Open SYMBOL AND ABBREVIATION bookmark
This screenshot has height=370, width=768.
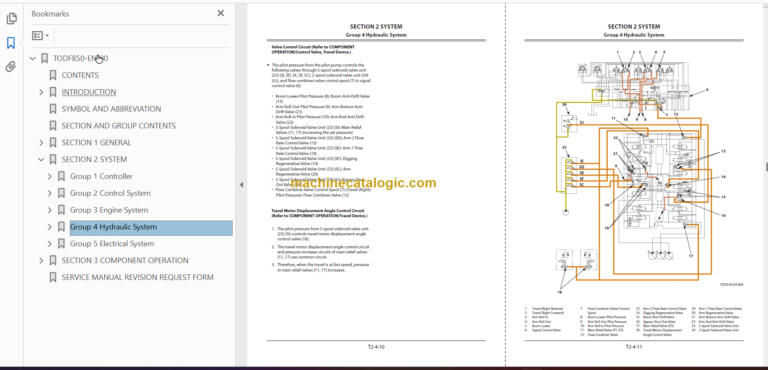[111, 109]
